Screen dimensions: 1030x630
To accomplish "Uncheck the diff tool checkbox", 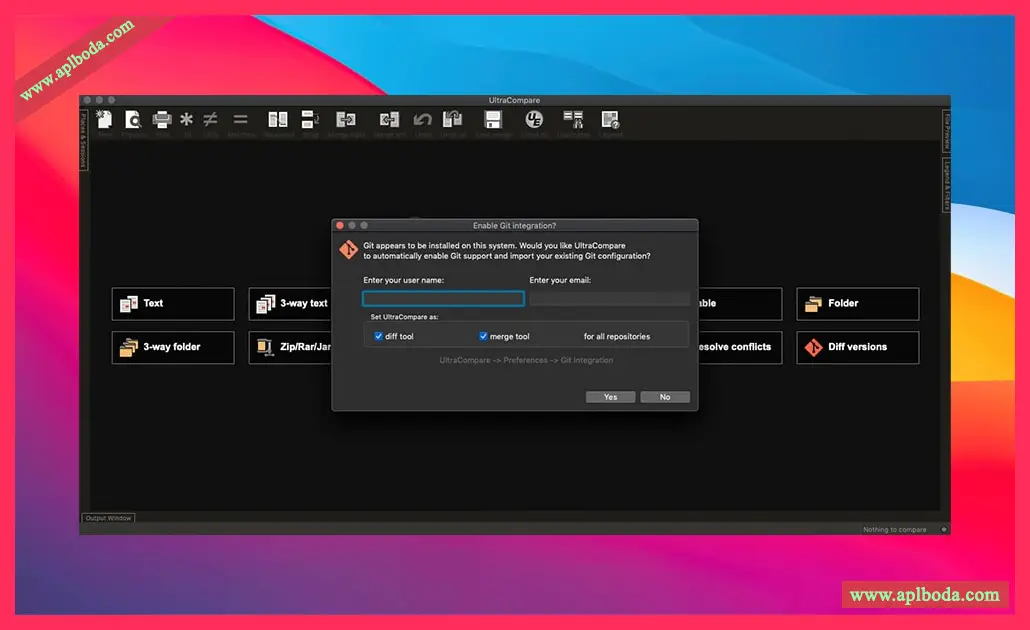I will (378, 336).
